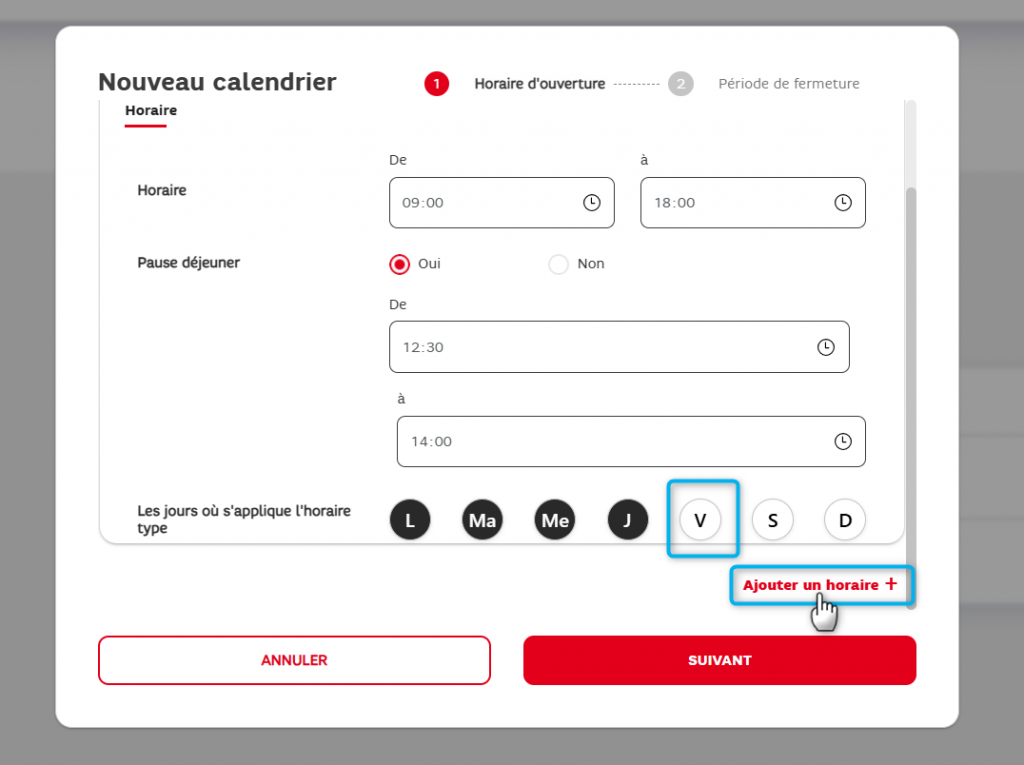
Task: Click clock icon in closing time 18:00 field
Action: point(843,203)
